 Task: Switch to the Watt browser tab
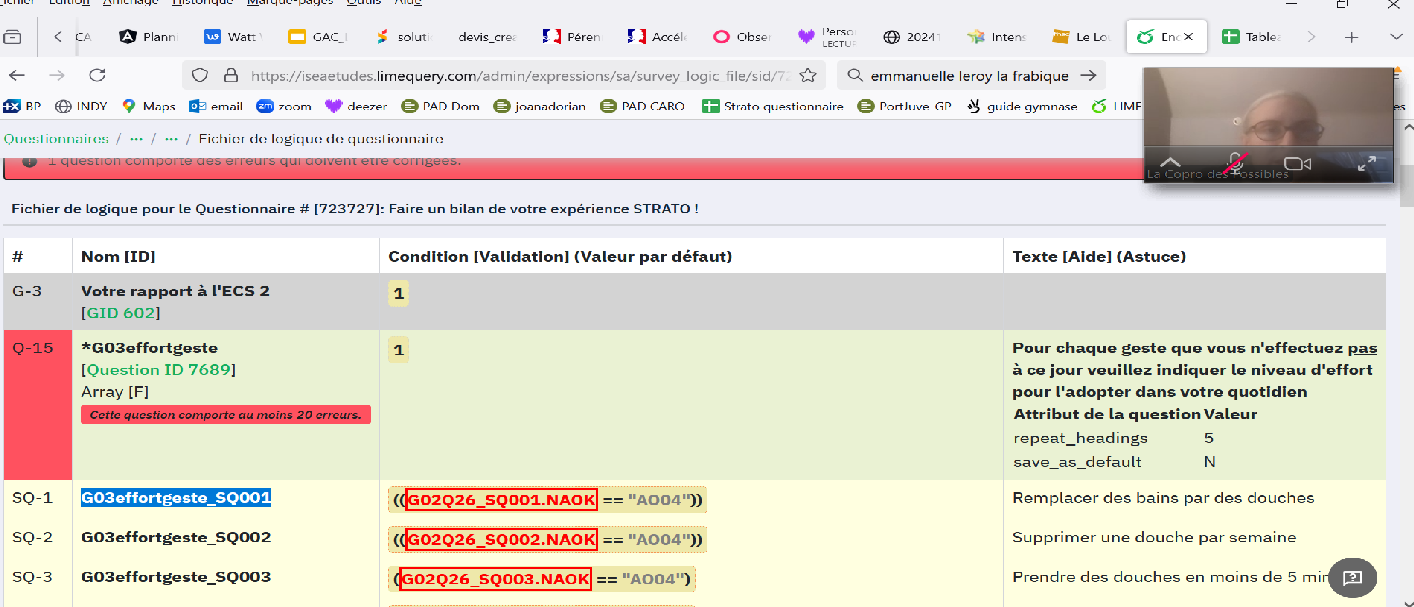click(234, 37)
